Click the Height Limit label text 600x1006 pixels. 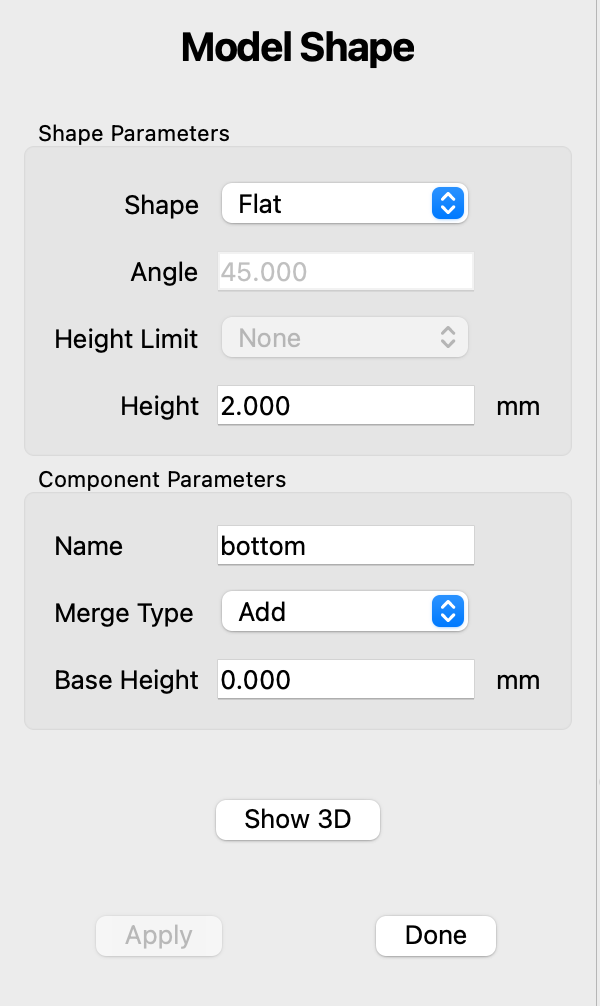point(126,339)
